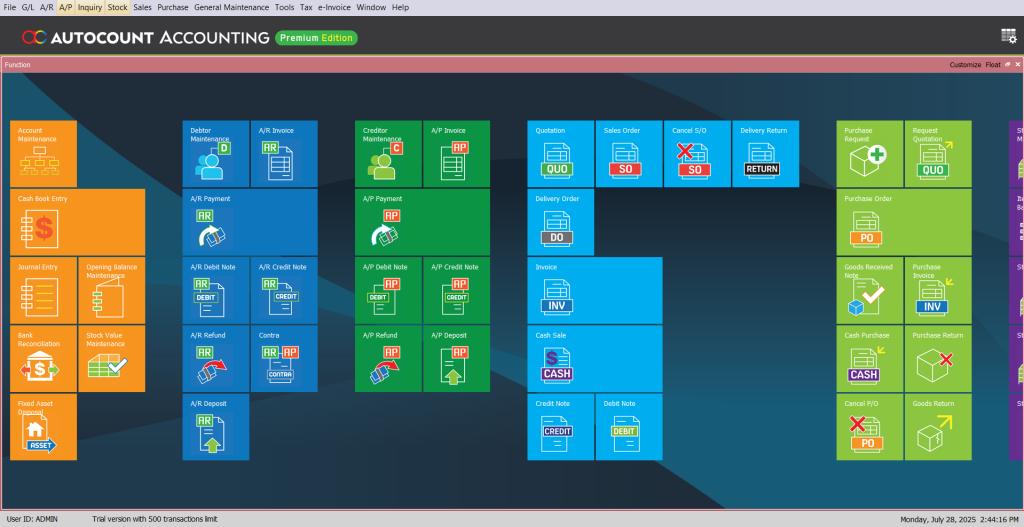Screen dimensions: 1024x527
Task: Open the Fixed Asset Disposal tile
Action: (x=43, y=427)
